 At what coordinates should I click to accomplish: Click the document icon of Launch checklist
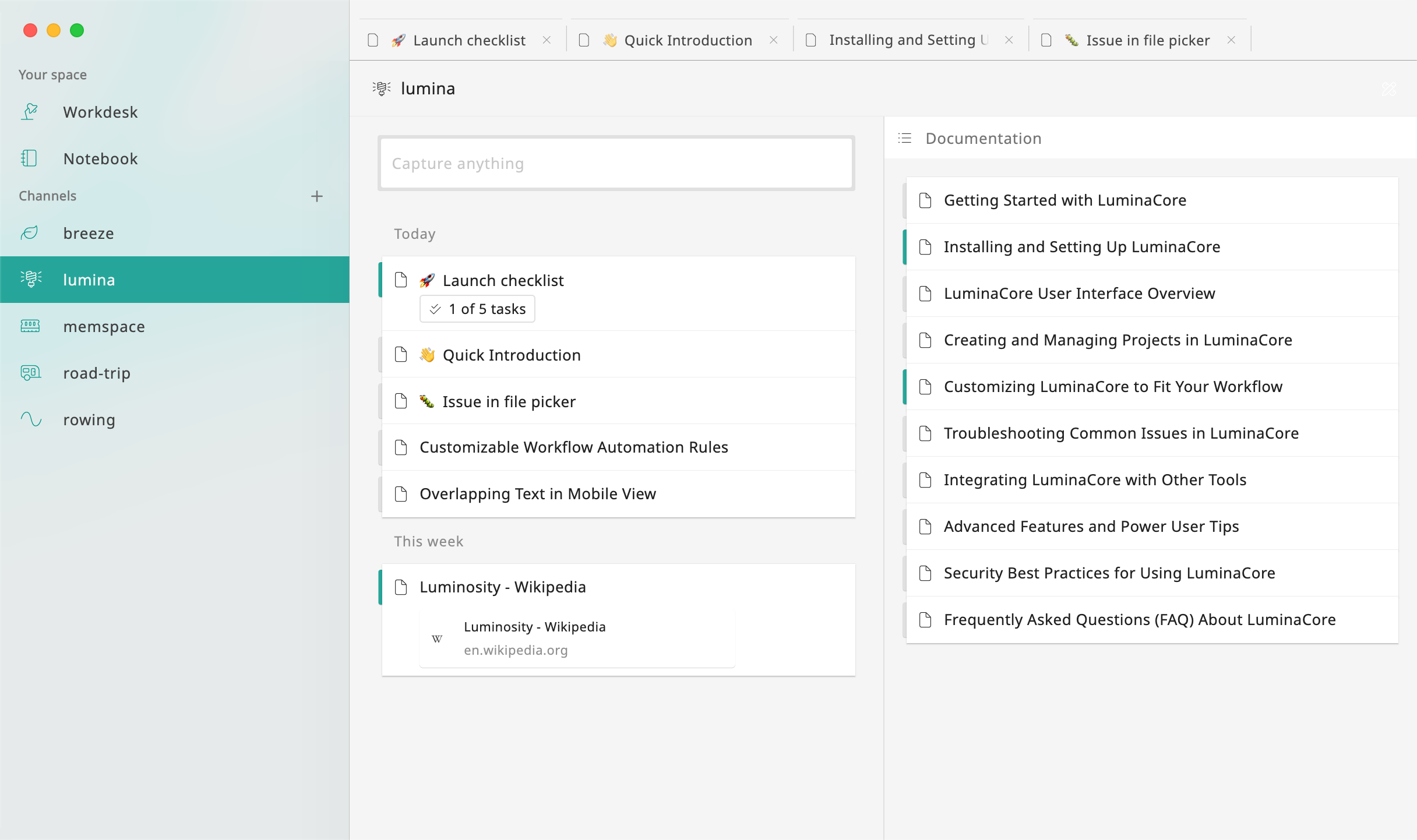tap(401, 280)
